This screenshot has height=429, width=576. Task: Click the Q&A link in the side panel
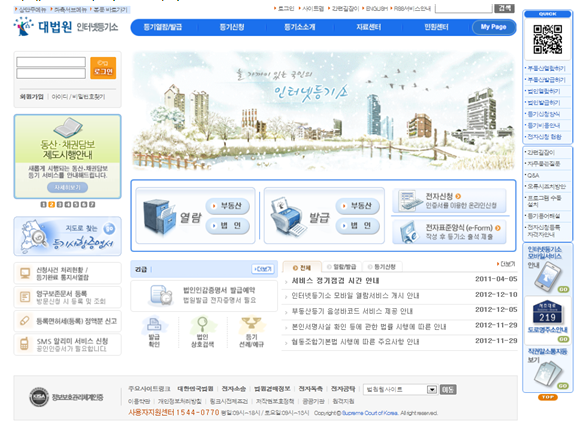click(532, 176)
